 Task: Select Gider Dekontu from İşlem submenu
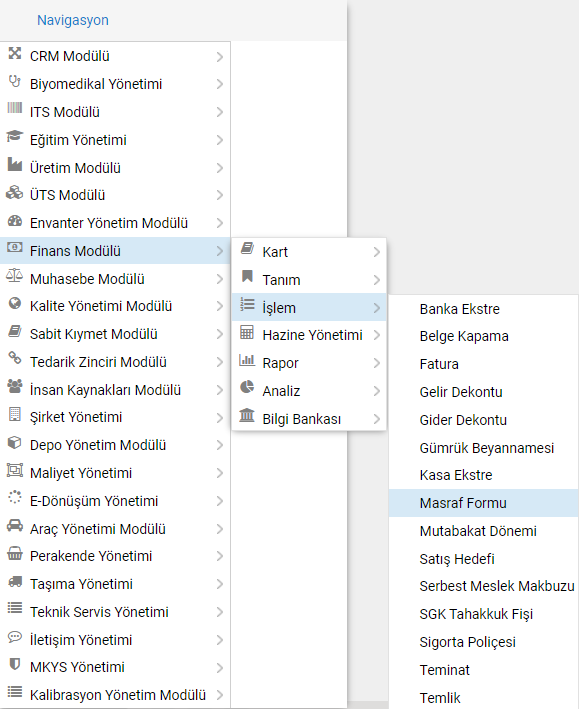click(x=463, y=420)
